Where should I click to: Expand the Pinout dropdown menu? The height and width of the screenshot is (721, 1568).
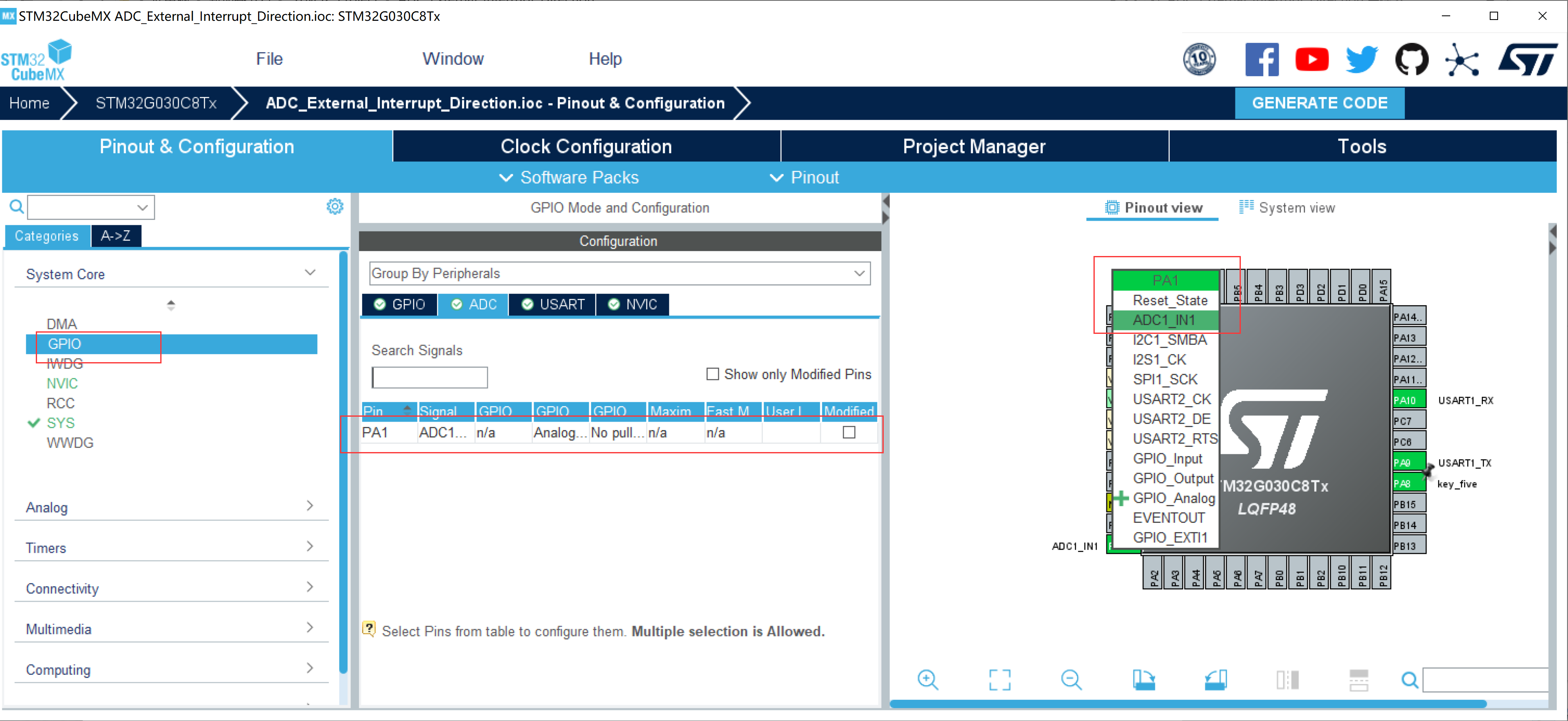[x=804, y=177]
